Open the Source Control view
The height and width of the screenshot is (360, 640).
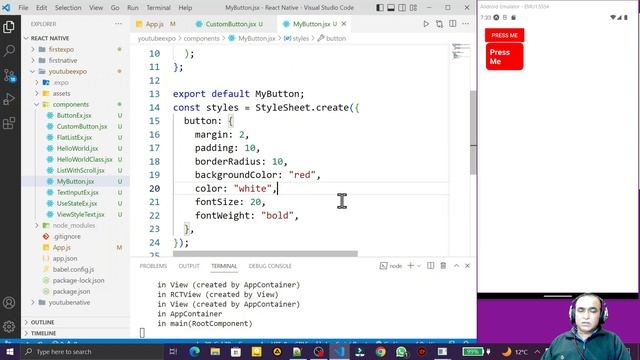tap(9, 75)
